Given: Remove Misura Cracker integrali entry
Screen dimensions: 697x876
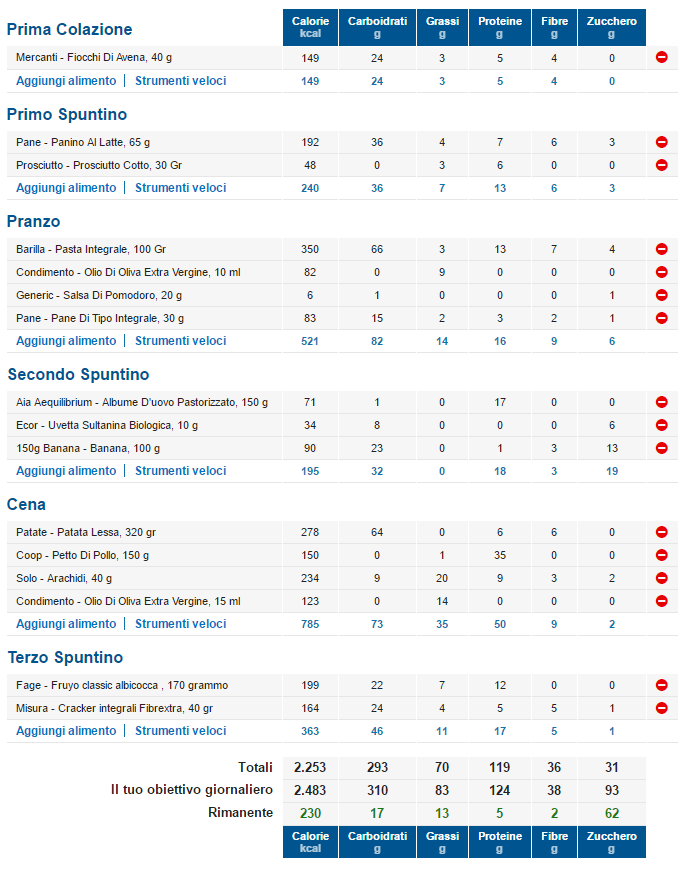Looking at the screenshot, I should pos(661,708).
